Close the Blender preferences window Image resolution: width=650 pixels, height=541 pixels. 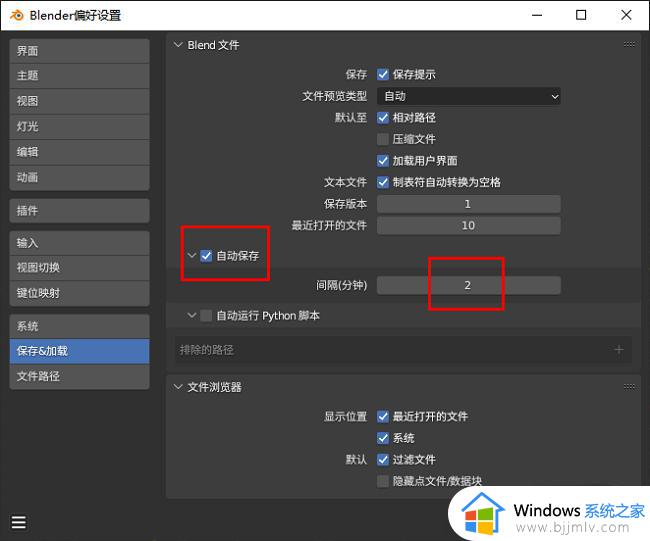pos(626,15)
